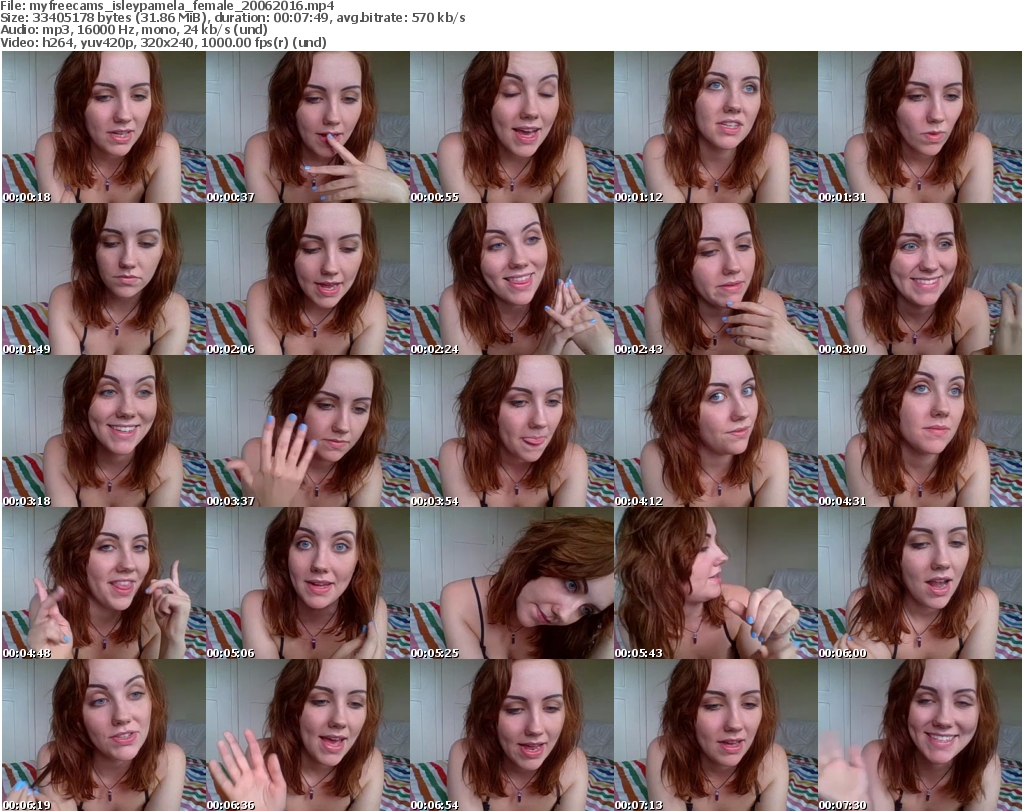
Task: Pick the 00:06:19 frame
Action: (104, 735)
